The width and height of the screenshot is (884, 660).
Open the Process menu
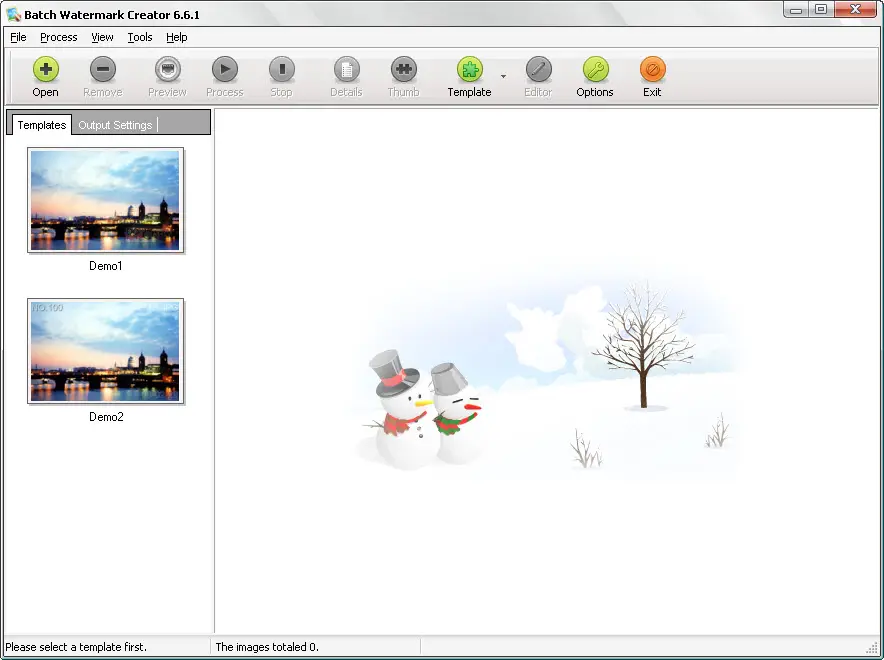pyautogui.click(x=59, y=37)
